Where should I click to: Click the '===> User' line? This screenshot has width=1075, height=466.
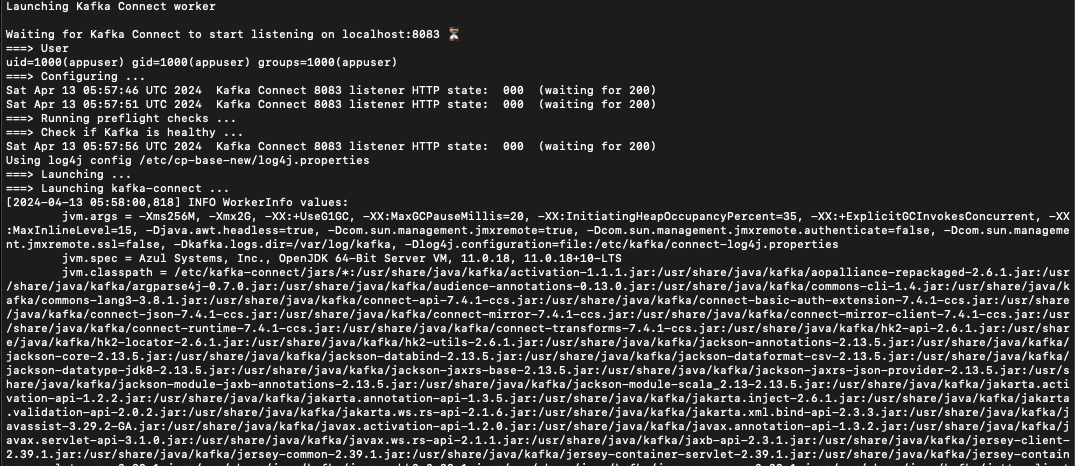pos(37,48)
